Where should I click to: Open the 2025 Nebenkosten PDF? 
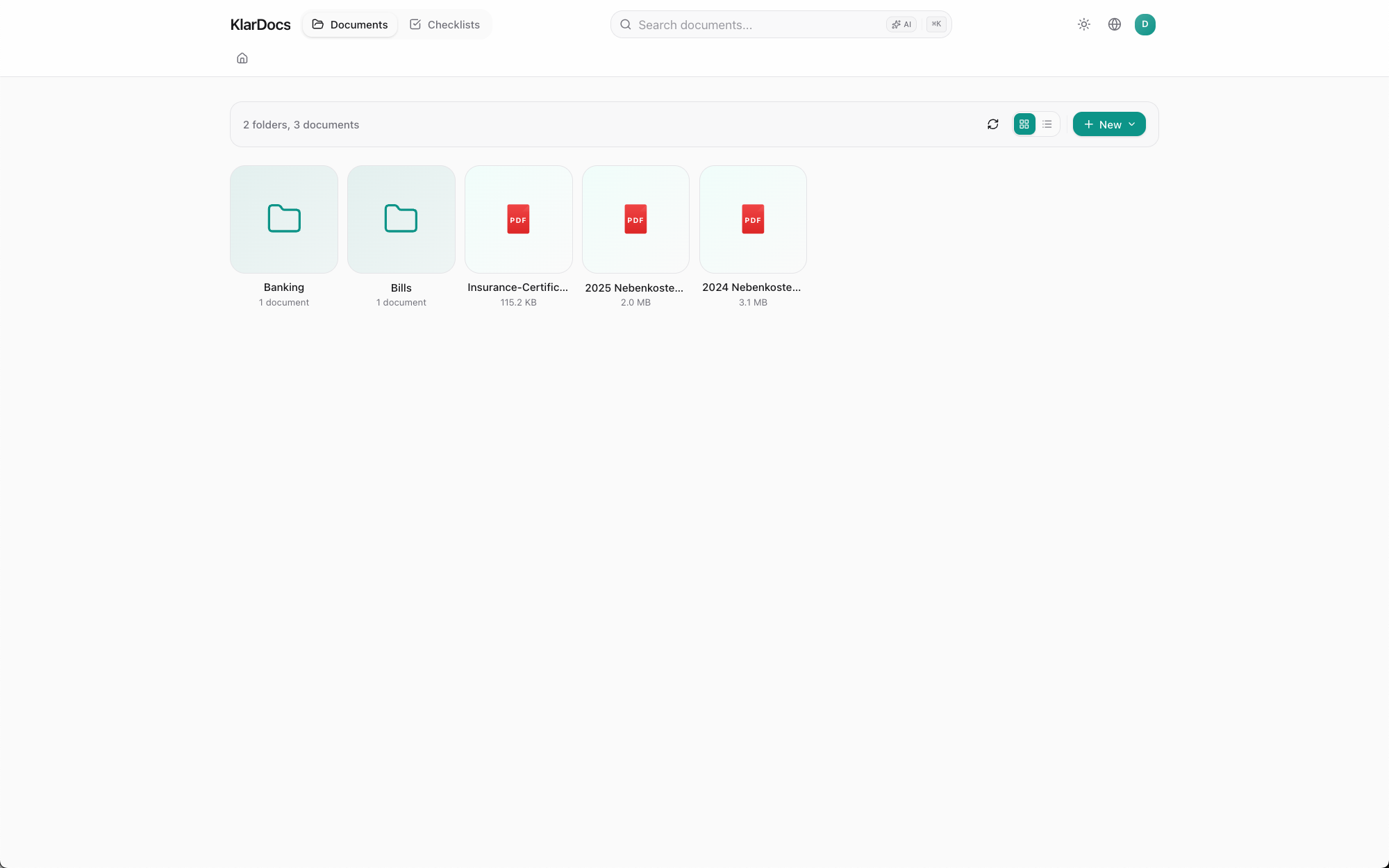pos(635,219)
